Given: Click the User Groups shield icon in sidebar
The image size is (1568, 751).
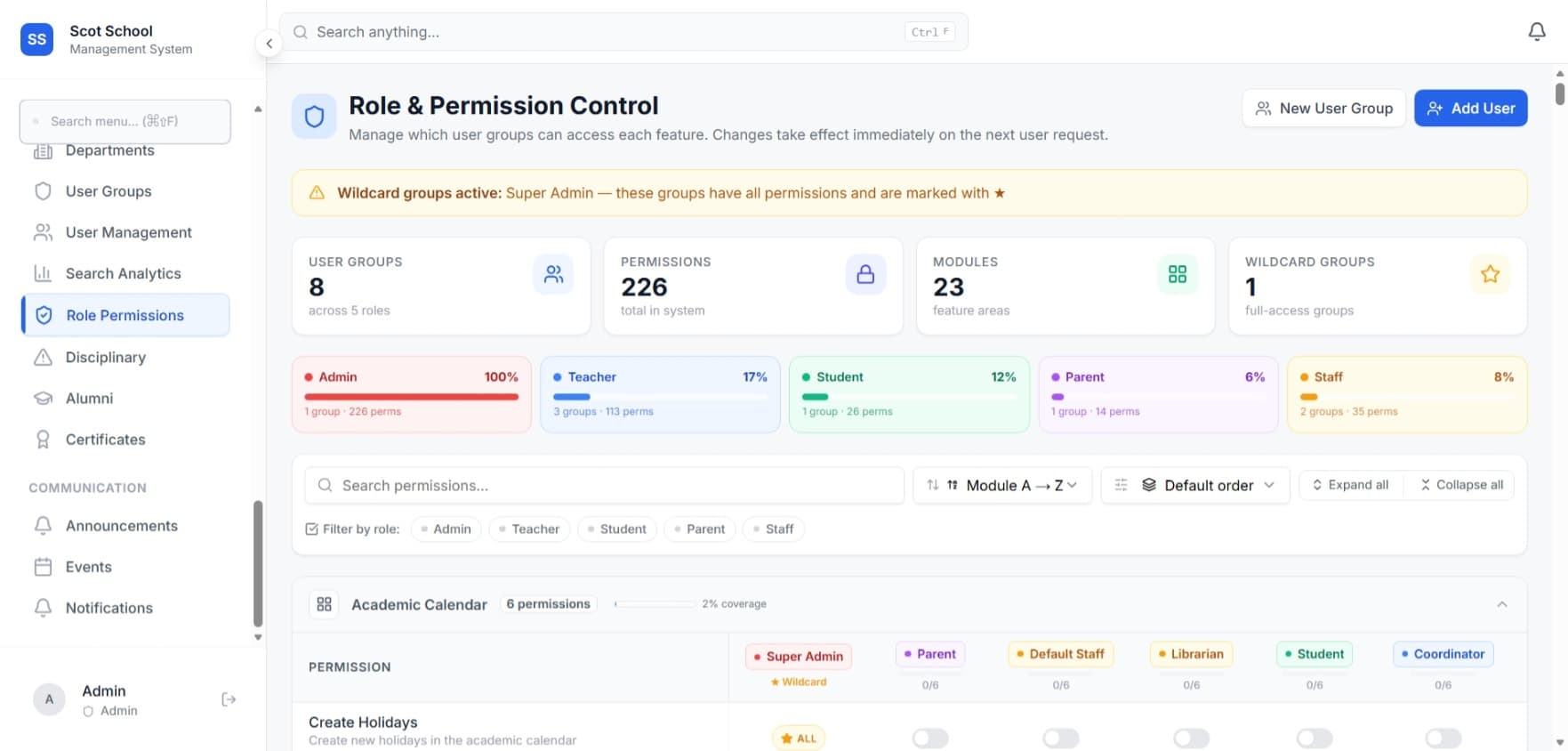Looking at the screenshot, I should click(x=43, y=191).
